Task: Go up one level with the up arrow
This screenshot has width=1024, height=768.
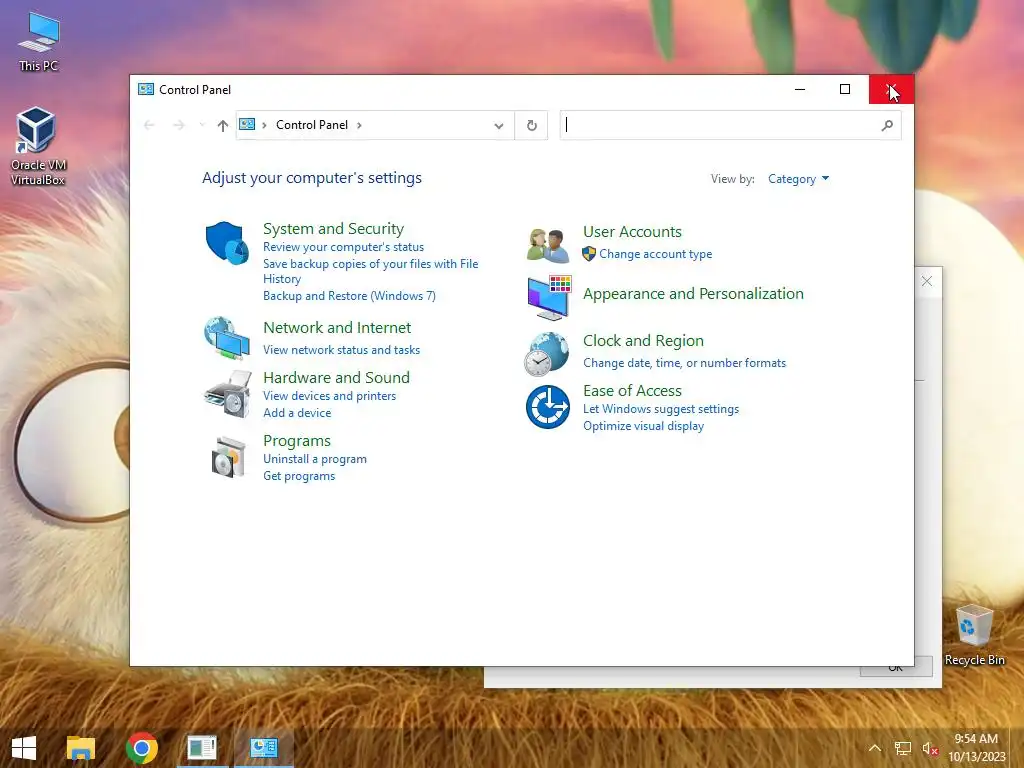Action: tap(223, 125)
